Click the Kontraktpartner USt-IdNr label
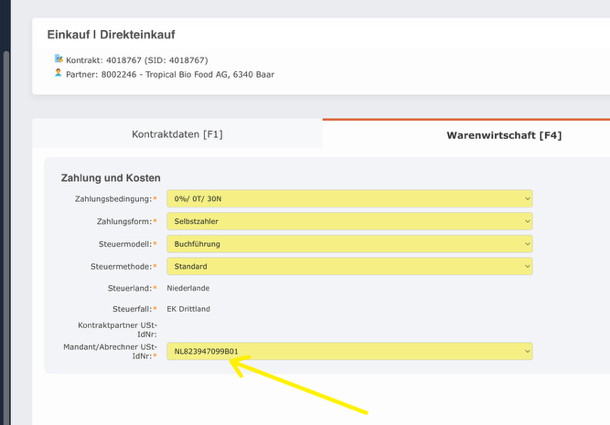The width and height of the screenshot is (610, 425). click(117, 330)
